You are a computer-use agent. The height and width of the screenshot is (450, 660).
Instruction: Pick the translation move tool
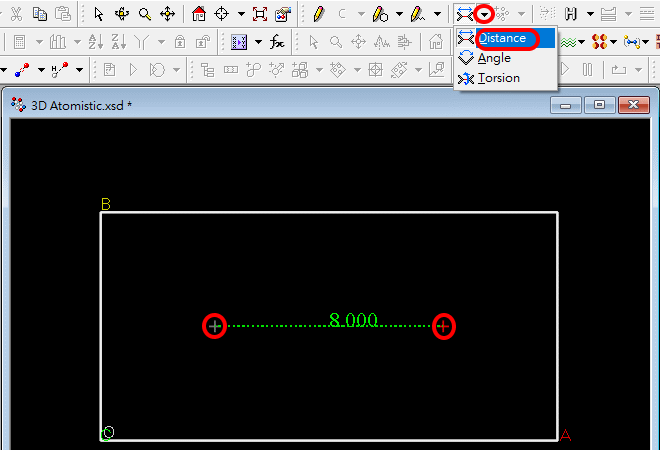pos(167,14)
